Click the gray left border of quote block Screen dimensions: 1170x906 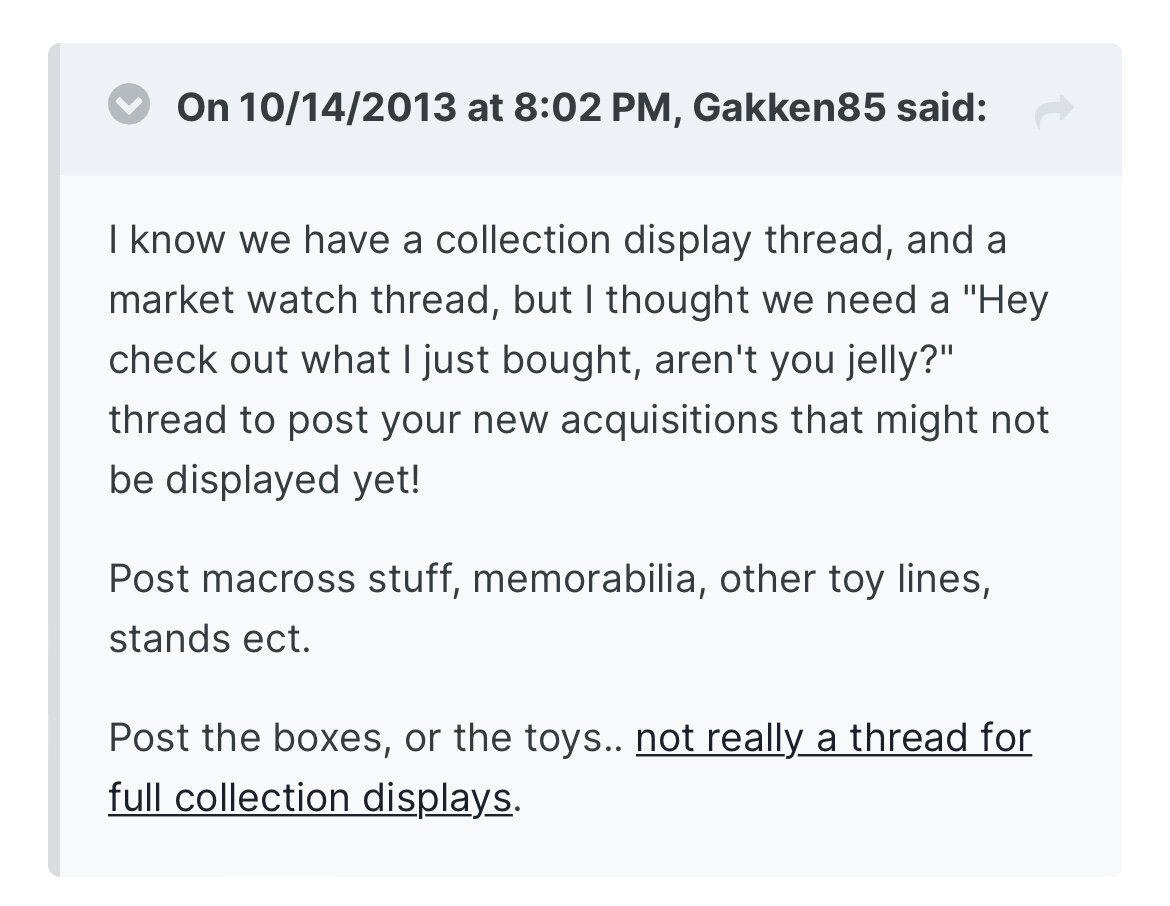pyautogui.click(x=54, y=460)
